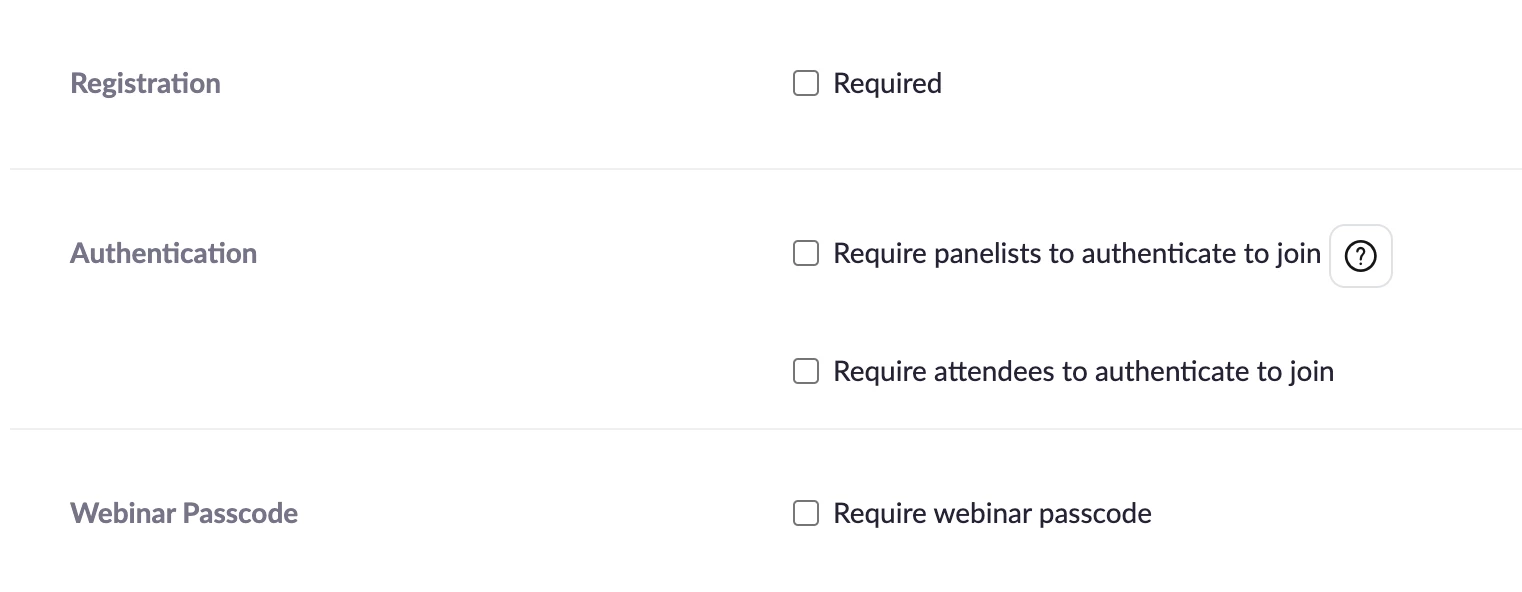The height and width of the screenshot is (592, 1522).
Task: Tick the Registration Required checkbox
Action: click(805, 83)
